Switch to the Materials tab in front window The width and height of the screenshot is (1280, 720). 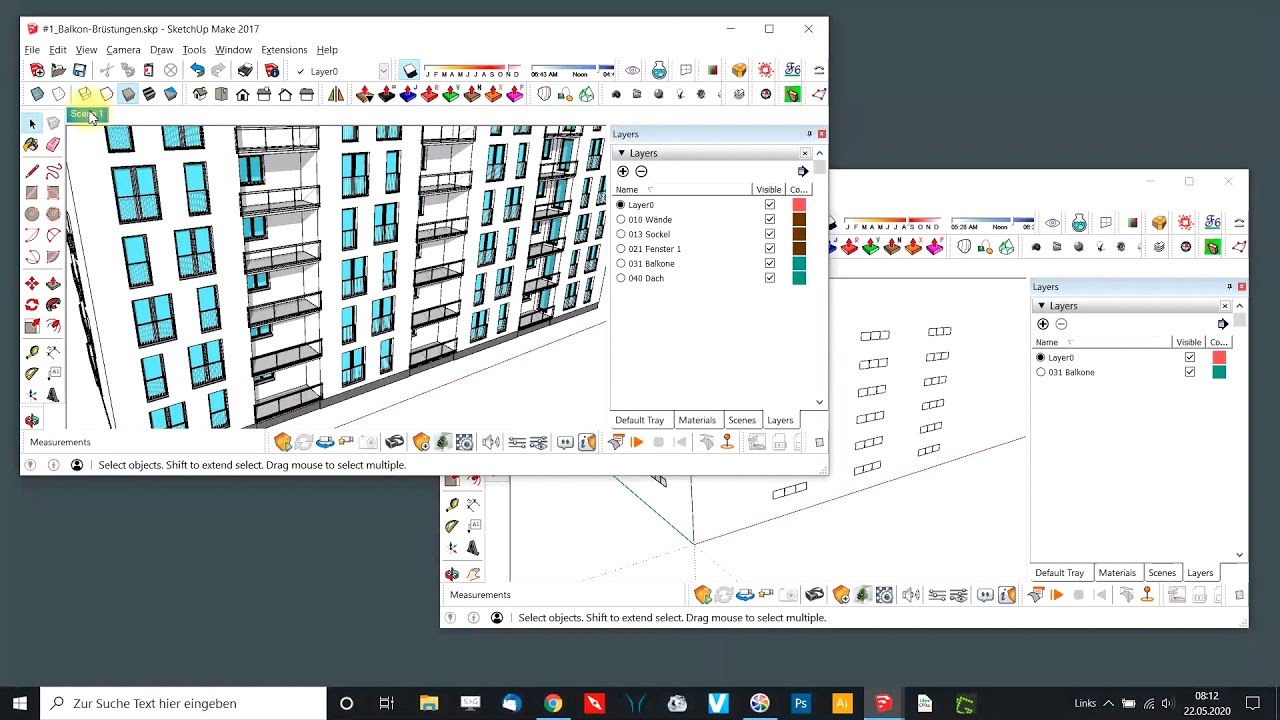click(x=697, y=420)
